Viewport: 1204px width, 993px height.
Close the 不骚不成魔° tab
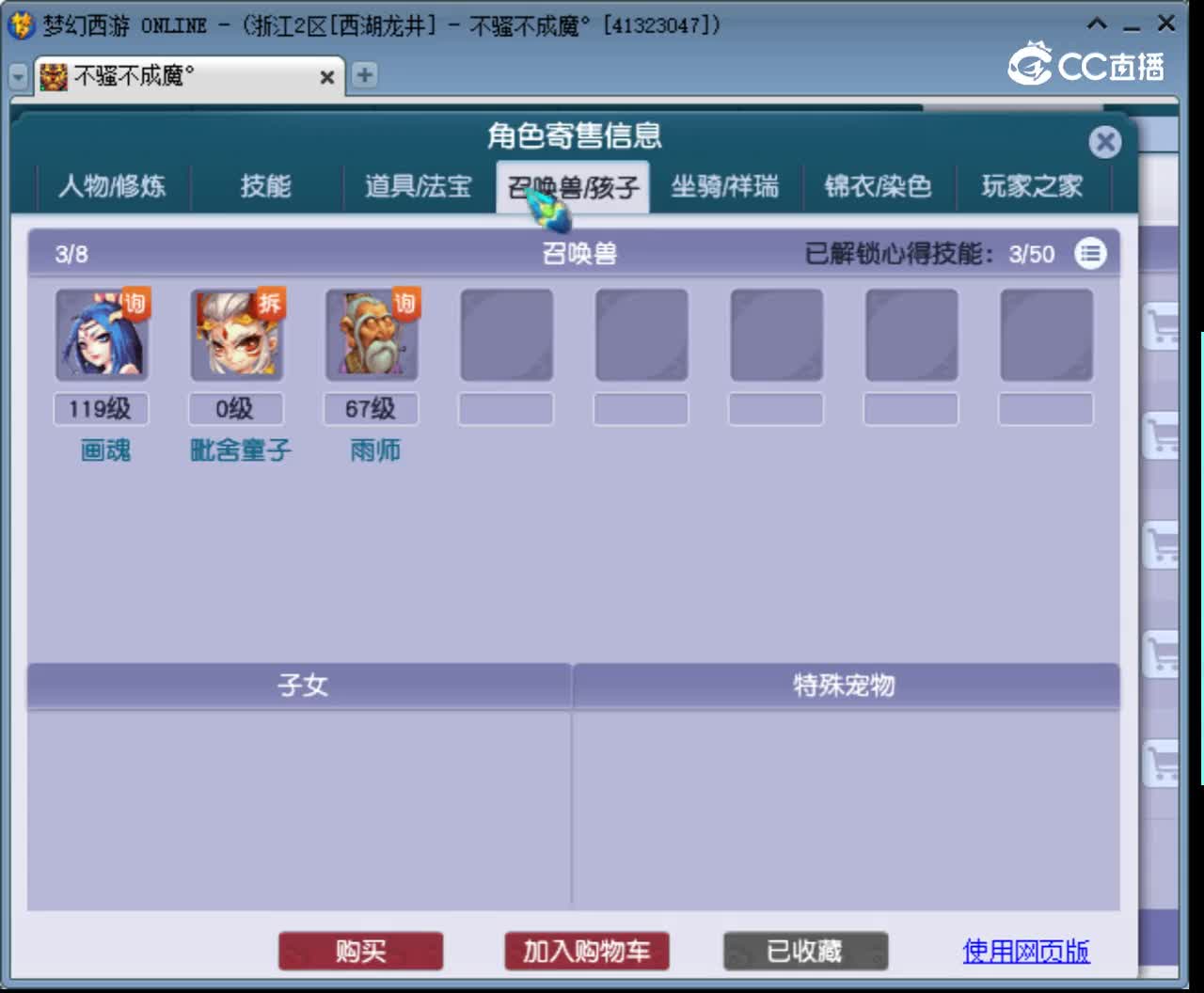(x=326, y=77)
